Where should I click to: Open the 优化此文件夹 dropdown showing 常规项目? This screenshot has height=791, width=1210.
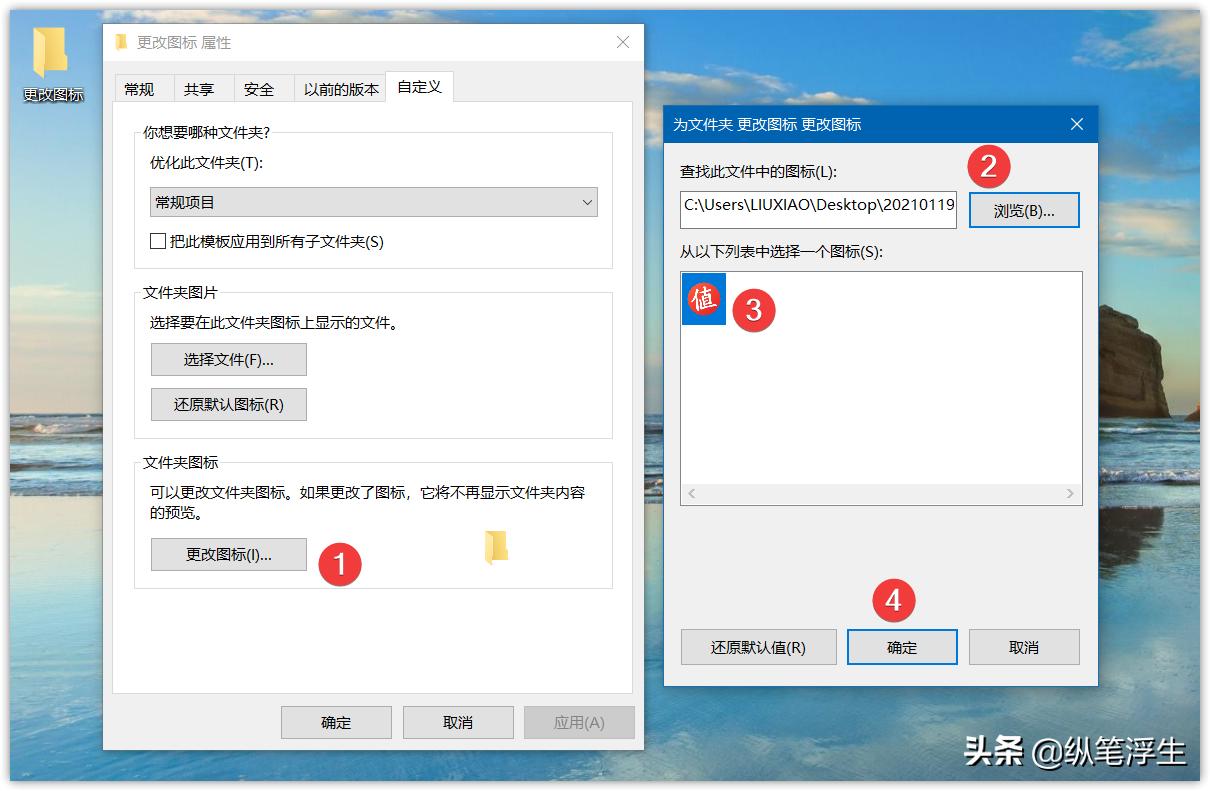pyautogui.click(x=372, y=202)
